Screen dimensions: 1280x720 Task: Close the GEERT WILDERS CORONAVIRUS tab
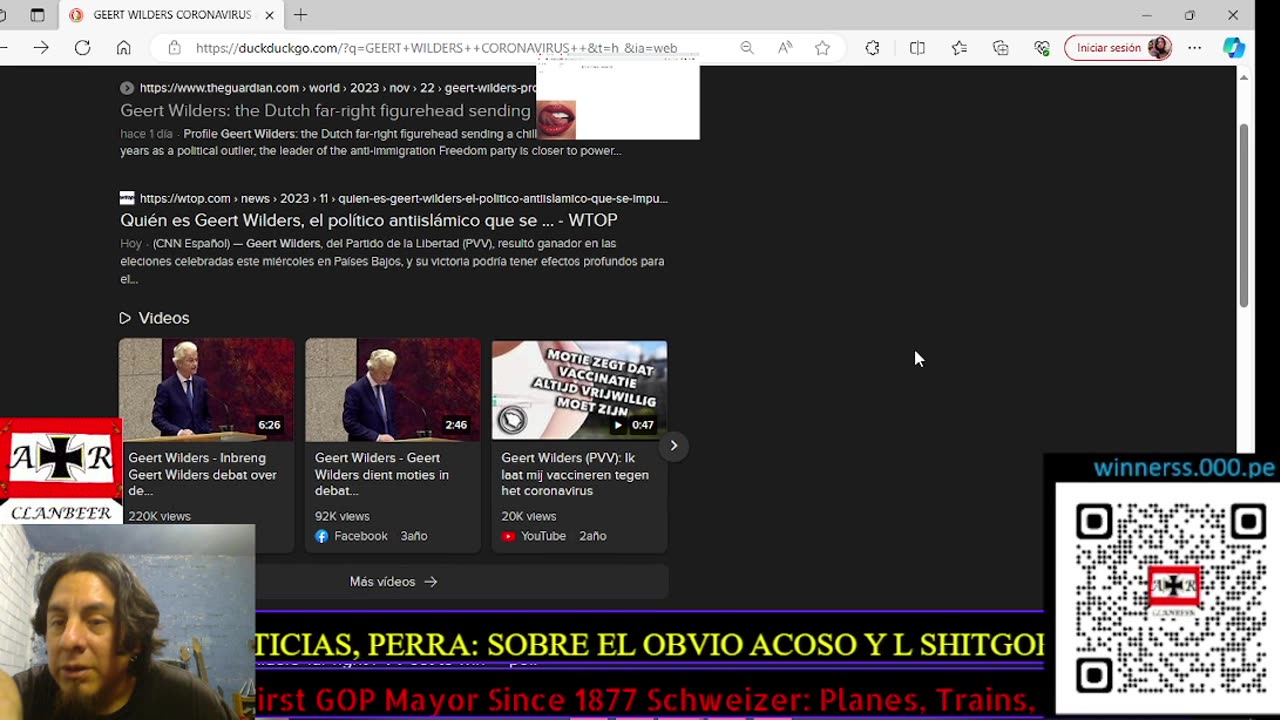(x=269, y=15)
